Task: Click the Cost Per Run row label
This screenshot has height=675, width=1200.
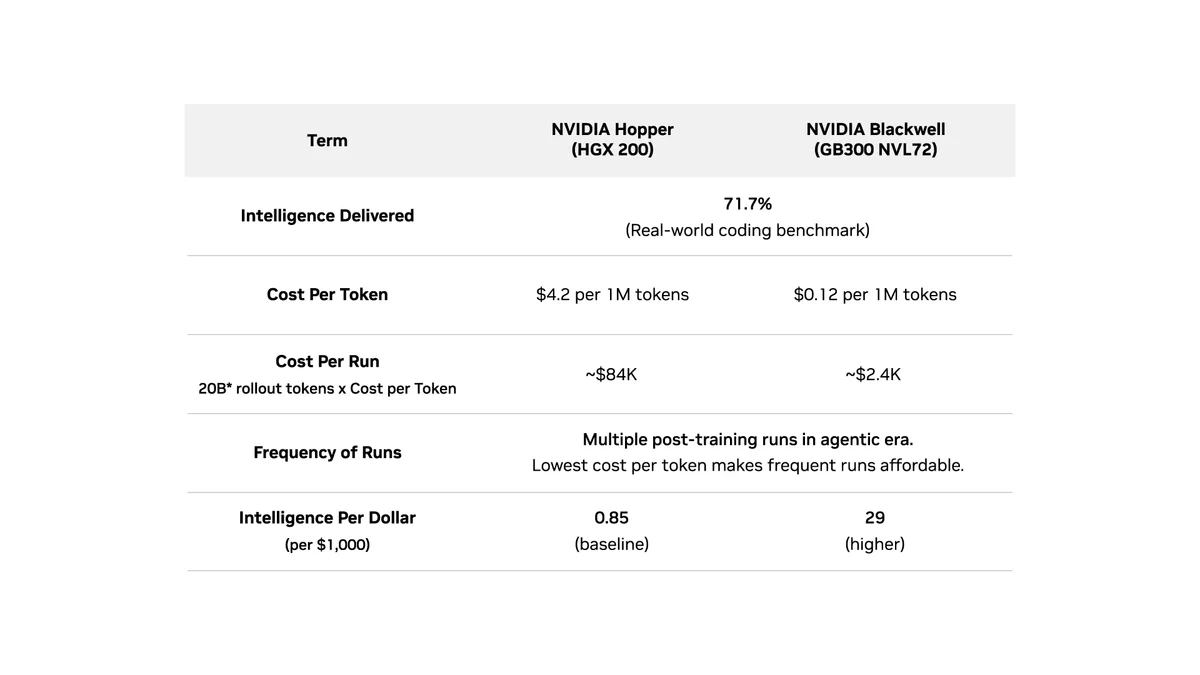Action: click(327, 361)
